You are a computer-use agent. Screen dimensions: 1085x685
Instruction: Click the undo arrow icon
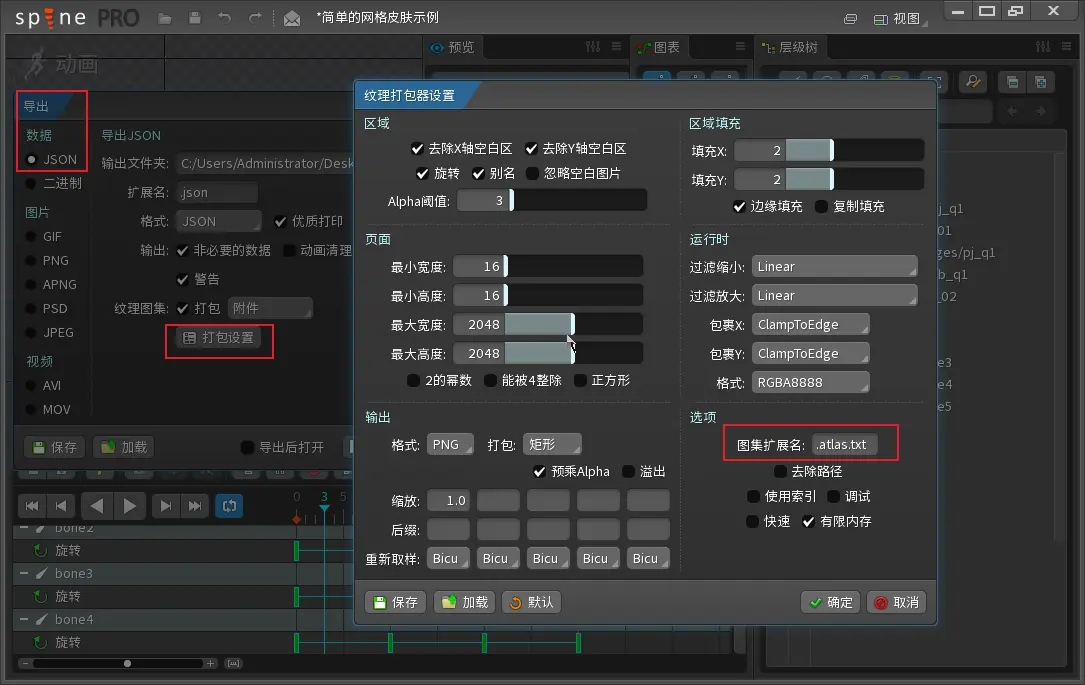(225, 18)
